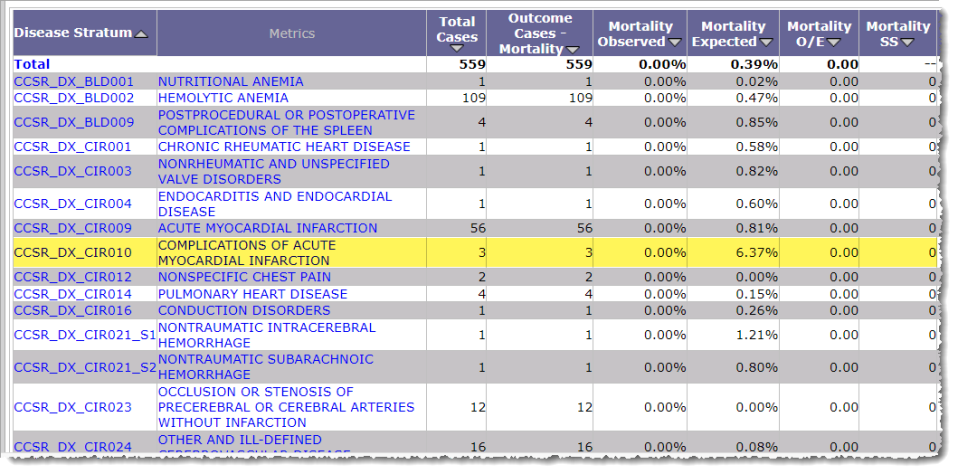Select the NONTRAUMATIC INTRACEREBRAL HEMORRHAGE link

[x=266, y=334]
